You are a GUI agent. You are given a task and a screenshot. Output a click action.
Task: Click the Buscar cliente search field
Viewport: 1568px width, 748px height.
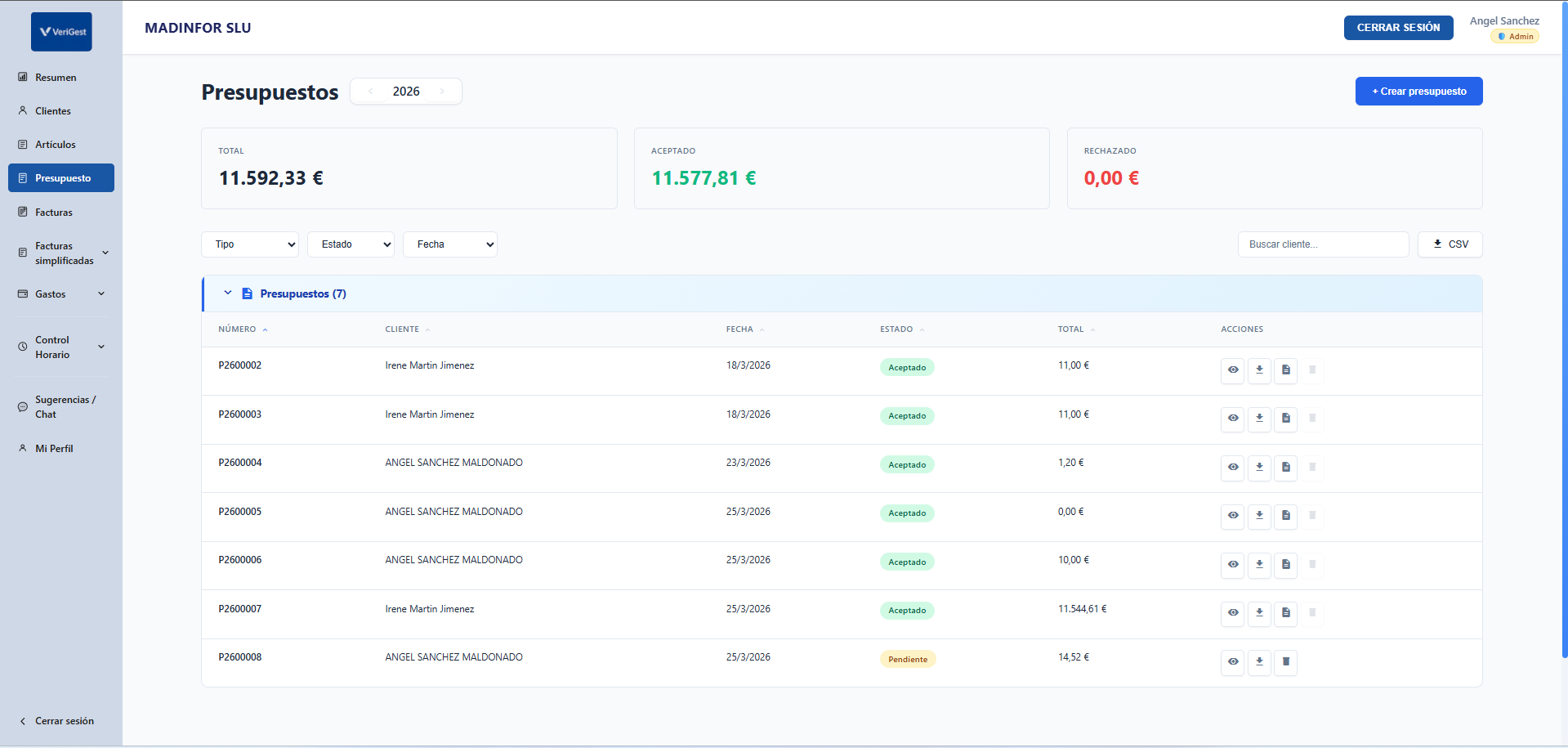pos(1322,244)
